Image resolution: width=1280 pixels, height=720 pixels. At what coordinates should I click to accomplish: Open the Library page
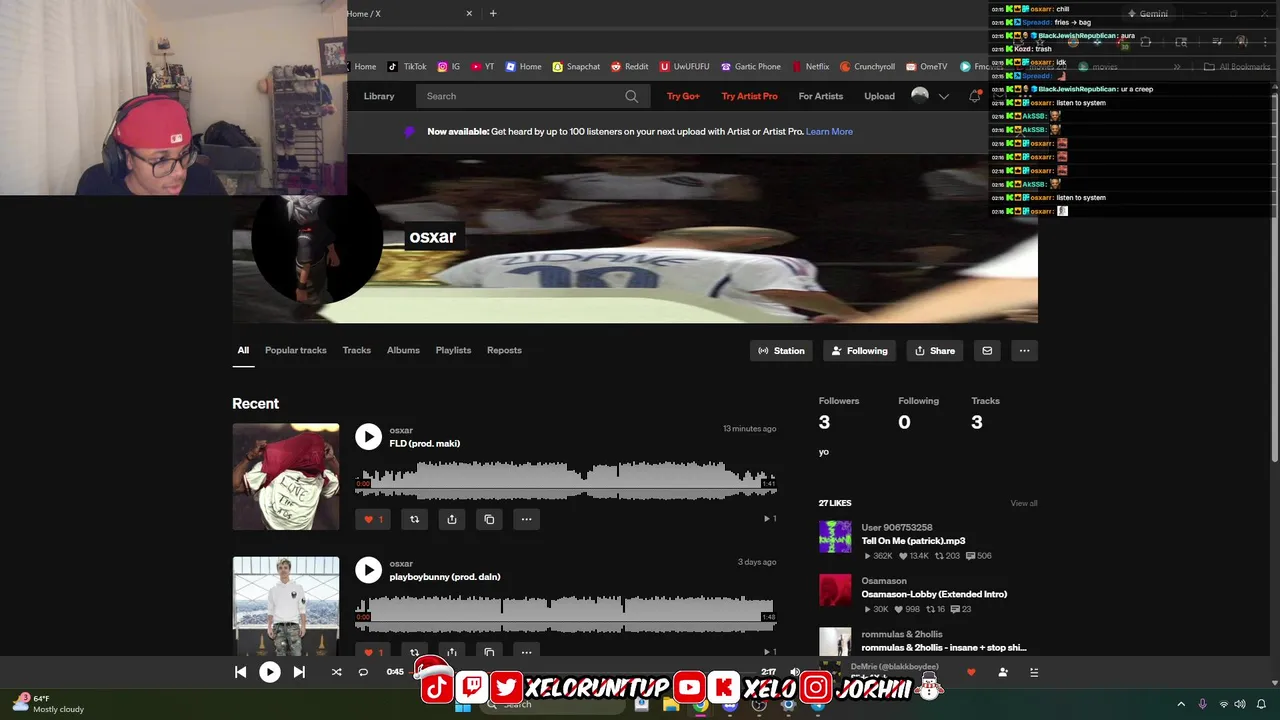pyautogui.click(x=379, y=96)
